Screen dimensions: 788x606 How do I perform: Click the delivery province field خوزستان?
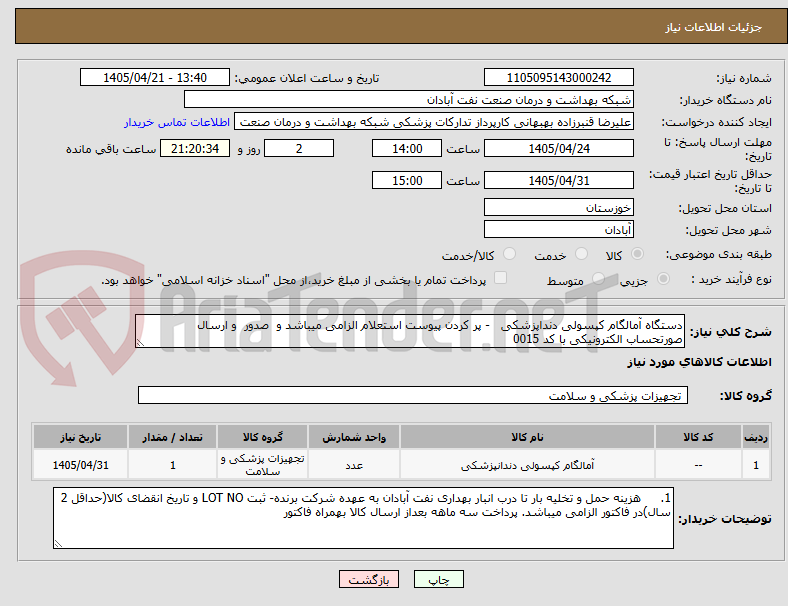(x=558, y=207)
